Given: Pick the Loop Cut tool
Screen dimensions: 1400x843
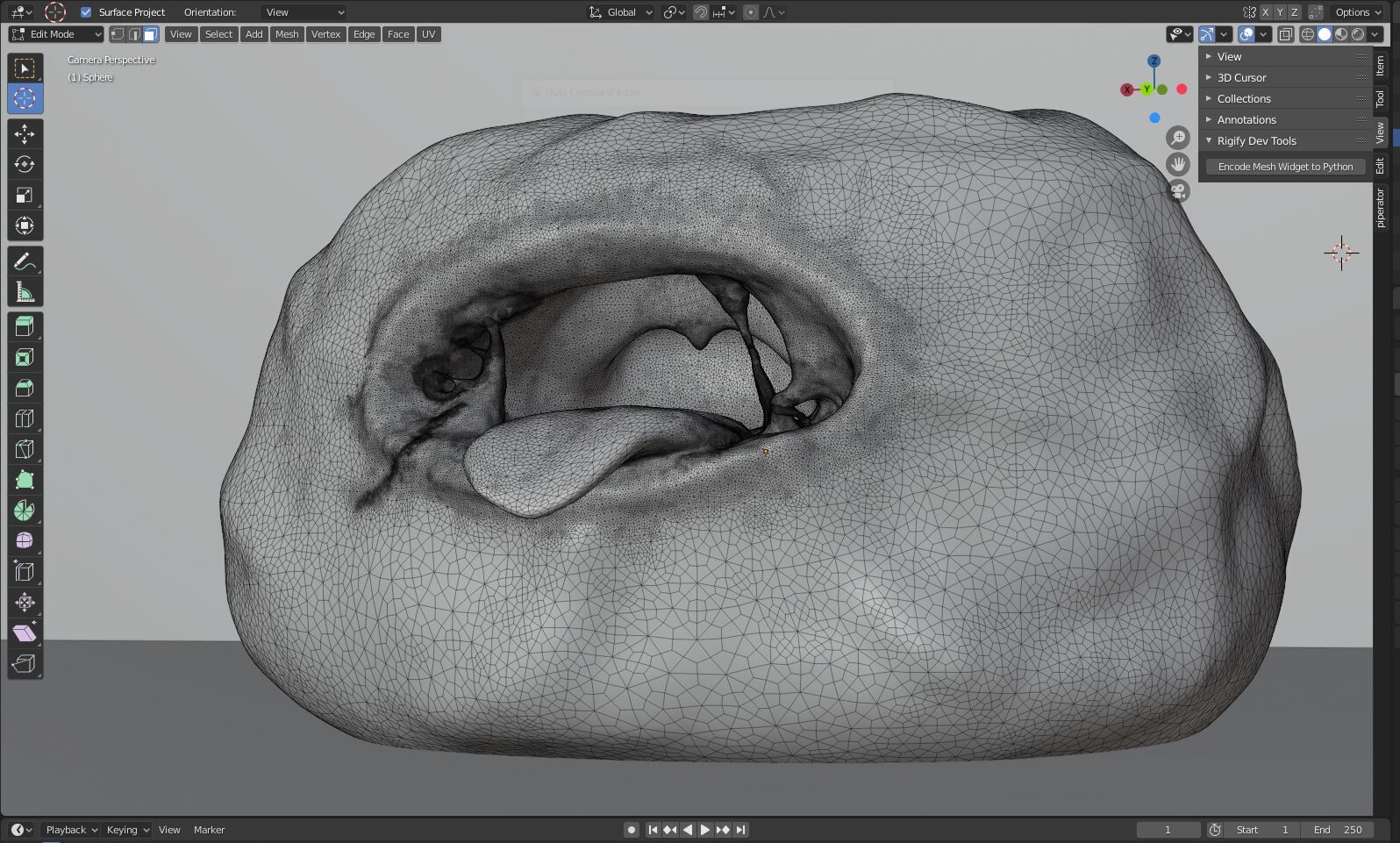Looking at the screenshot, I should [x=25, y=418].
